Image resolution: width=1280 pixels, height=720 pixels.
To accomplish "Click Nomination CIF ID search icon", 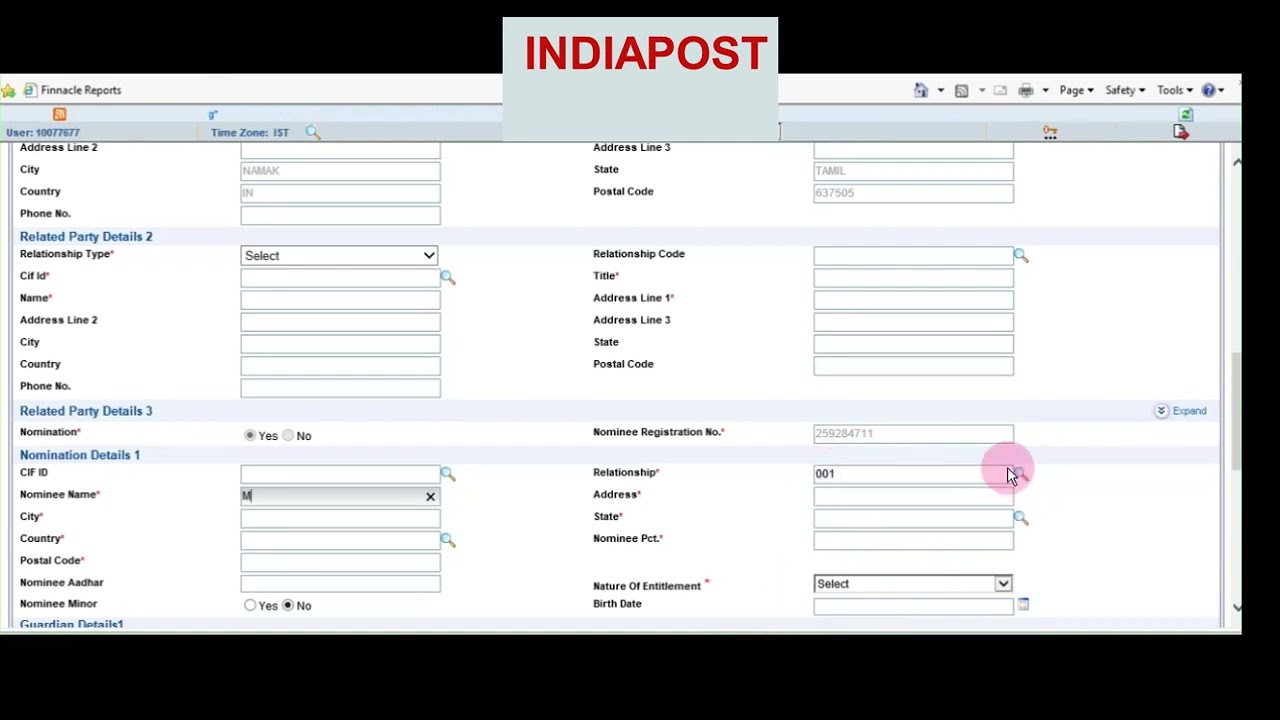I will pyautogui.click(x=448, y=474).
